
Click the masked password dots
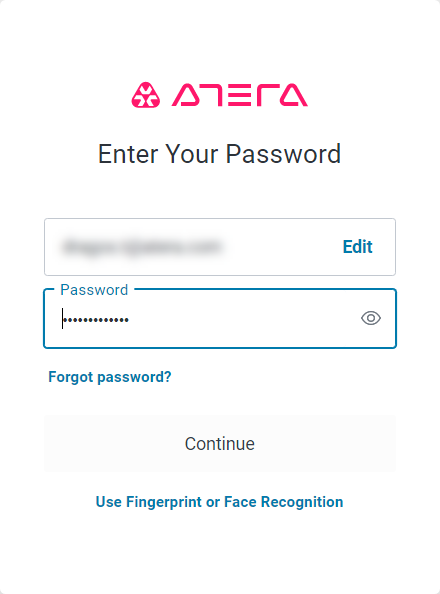(x=96, y=320)
